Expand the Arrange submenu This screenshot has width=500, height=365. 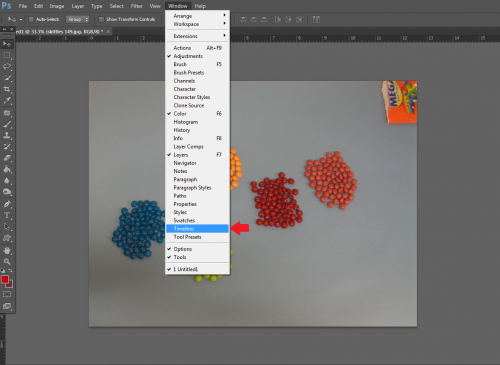click(197, 16)
